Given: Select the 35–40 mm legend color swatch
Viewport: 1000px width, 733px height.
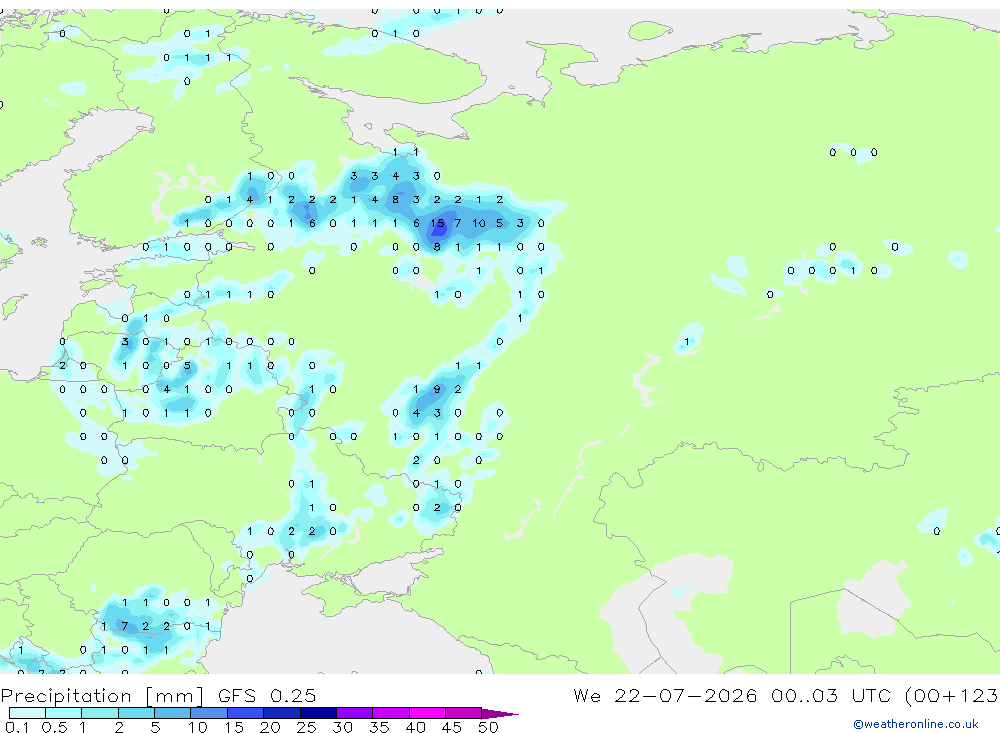Looking at the screenshot, I should [x=391, y=713].
